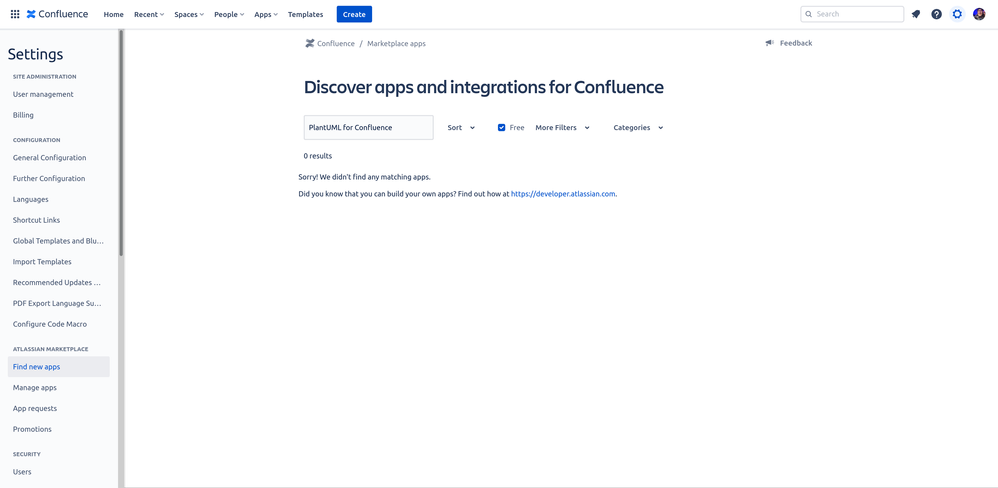Focus the app search field with PlantUML text
Screen dimensions: 998x488
[x=369, y=127]
